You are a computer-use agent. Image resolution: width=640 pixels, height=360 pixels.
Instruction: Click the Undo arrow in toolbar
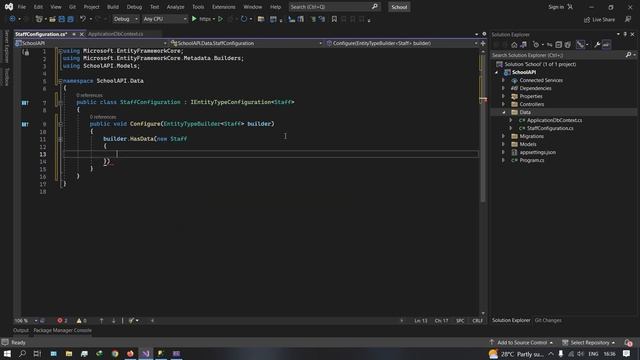83,19
